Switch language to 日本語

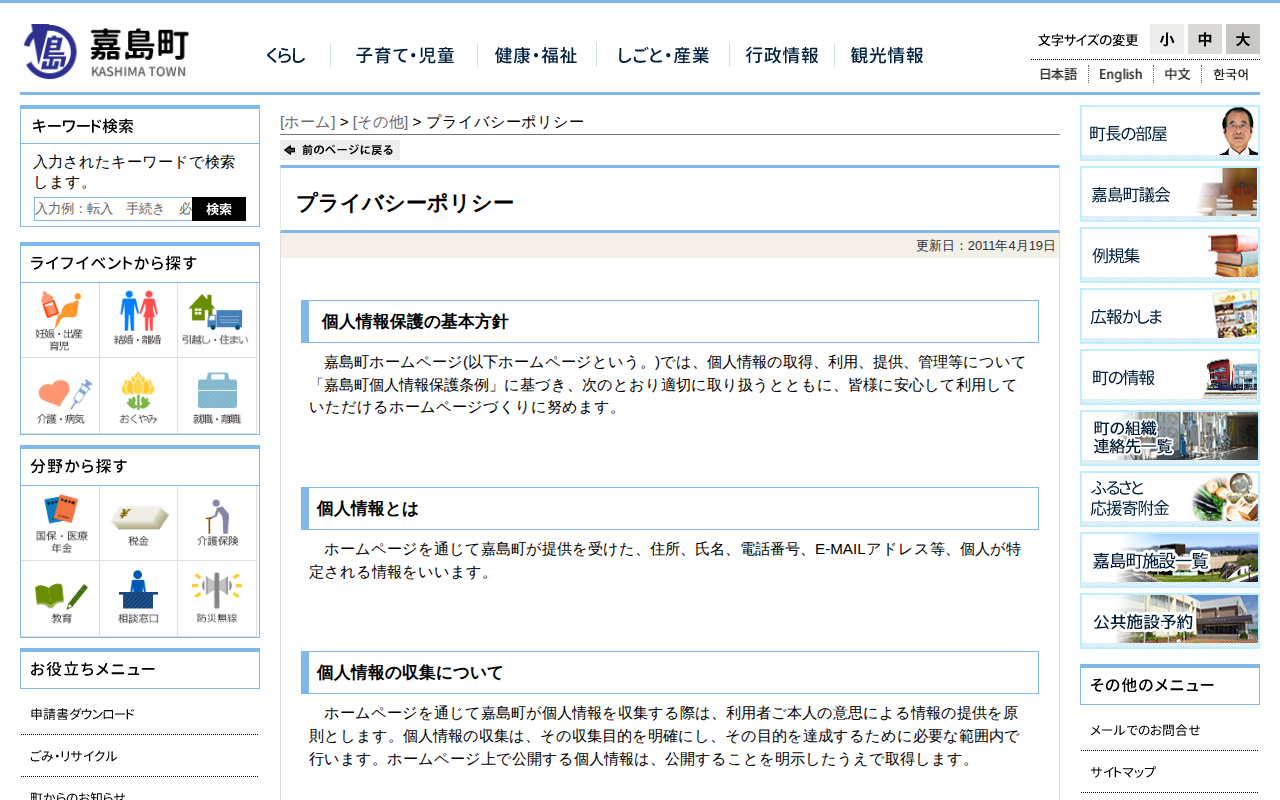click(1058, 74)
